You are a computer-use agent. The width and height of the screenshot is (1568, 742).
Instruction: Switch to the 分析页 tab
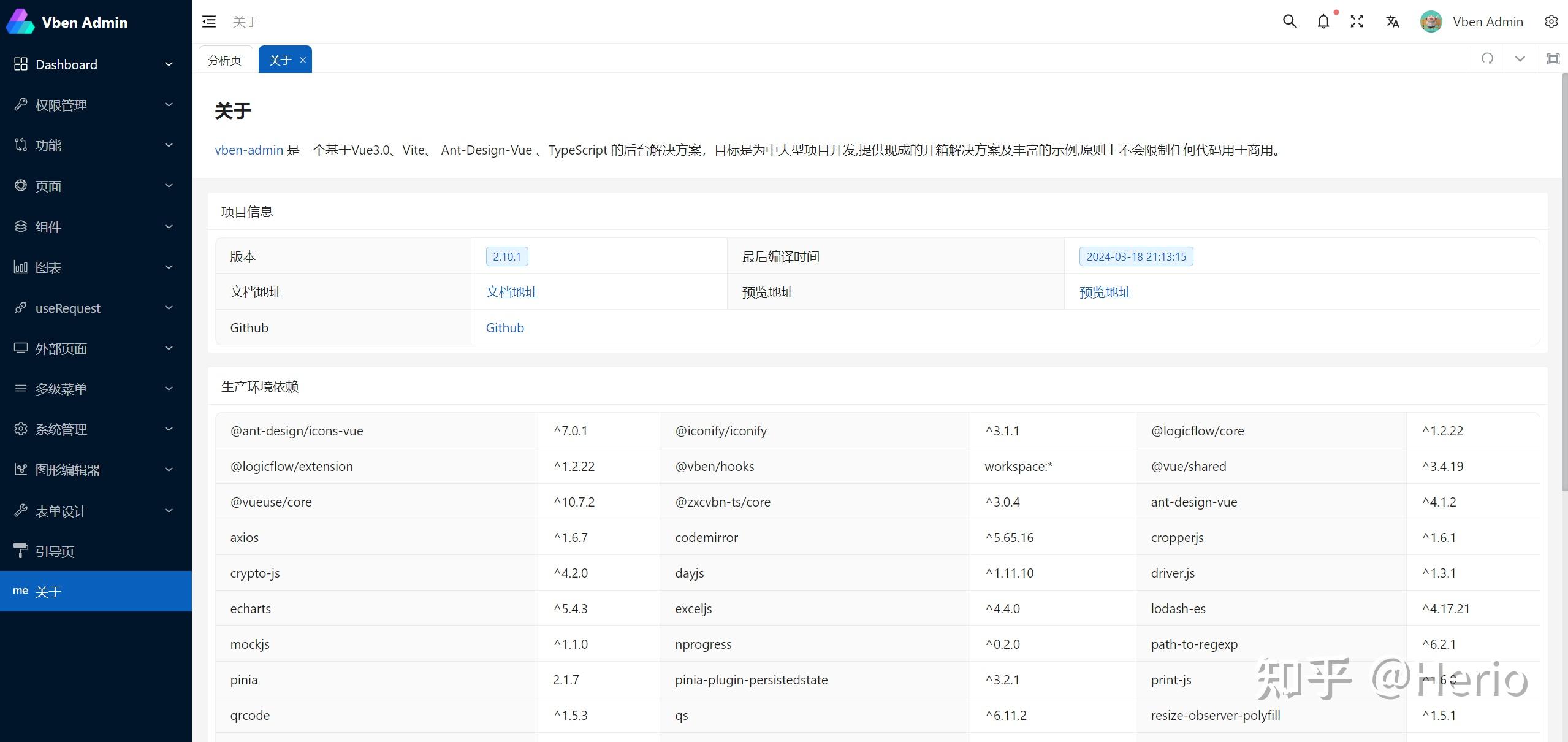[224, 59]
